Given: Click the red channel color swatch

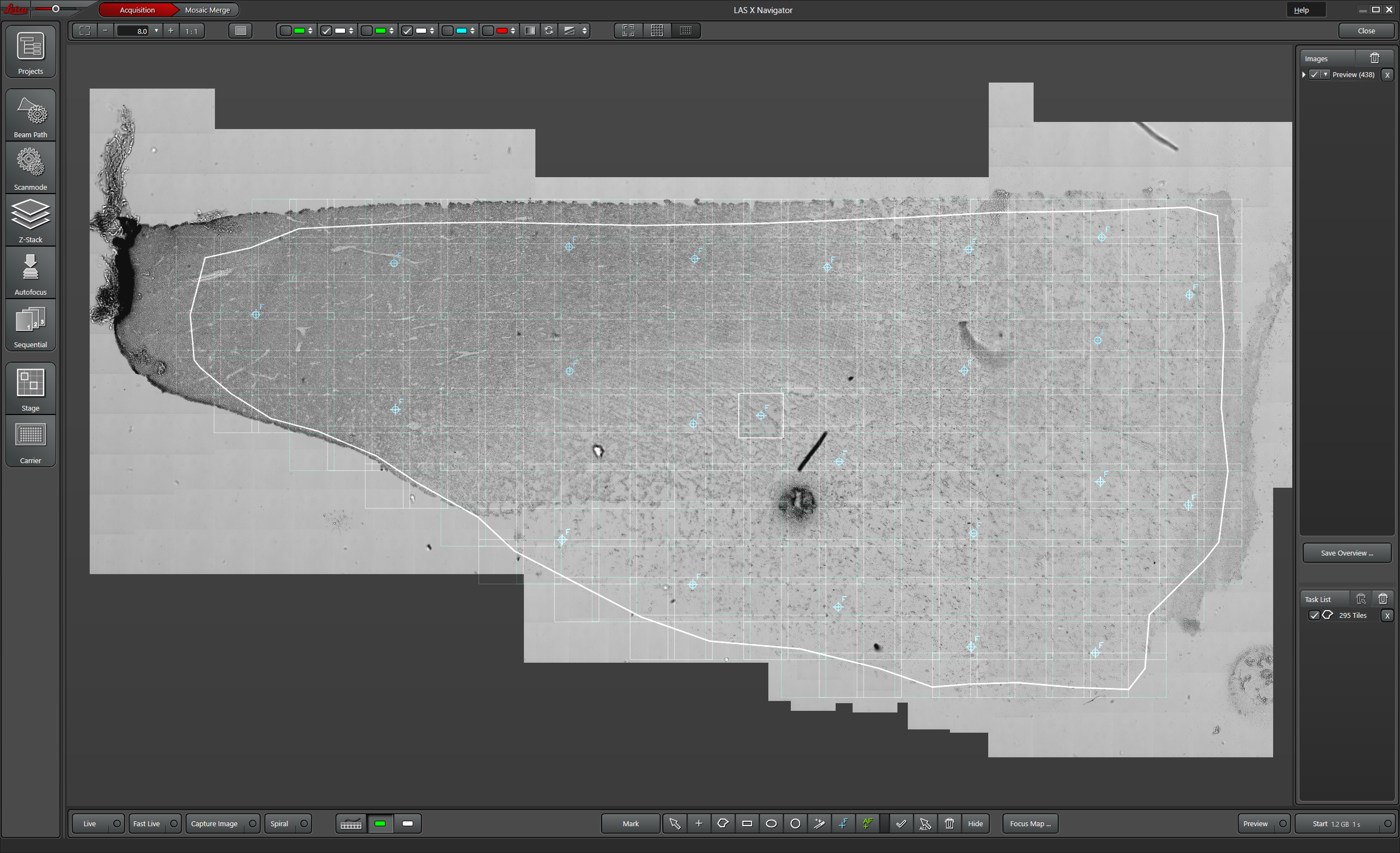Looking at the screenshot, I should [501, 31].
